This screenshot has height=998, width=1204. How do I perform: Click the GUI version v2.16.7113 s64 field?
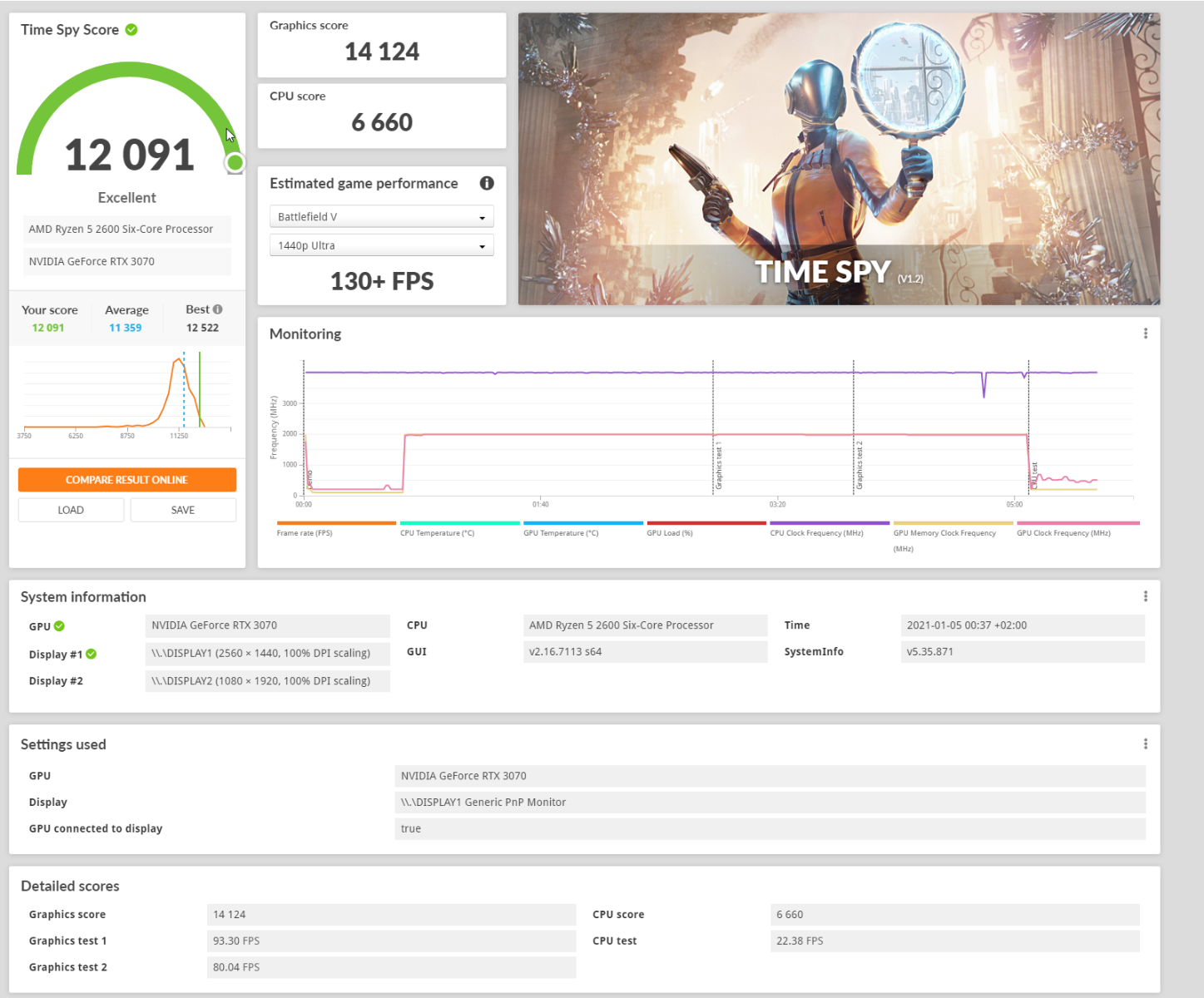(x=645, y=651)
